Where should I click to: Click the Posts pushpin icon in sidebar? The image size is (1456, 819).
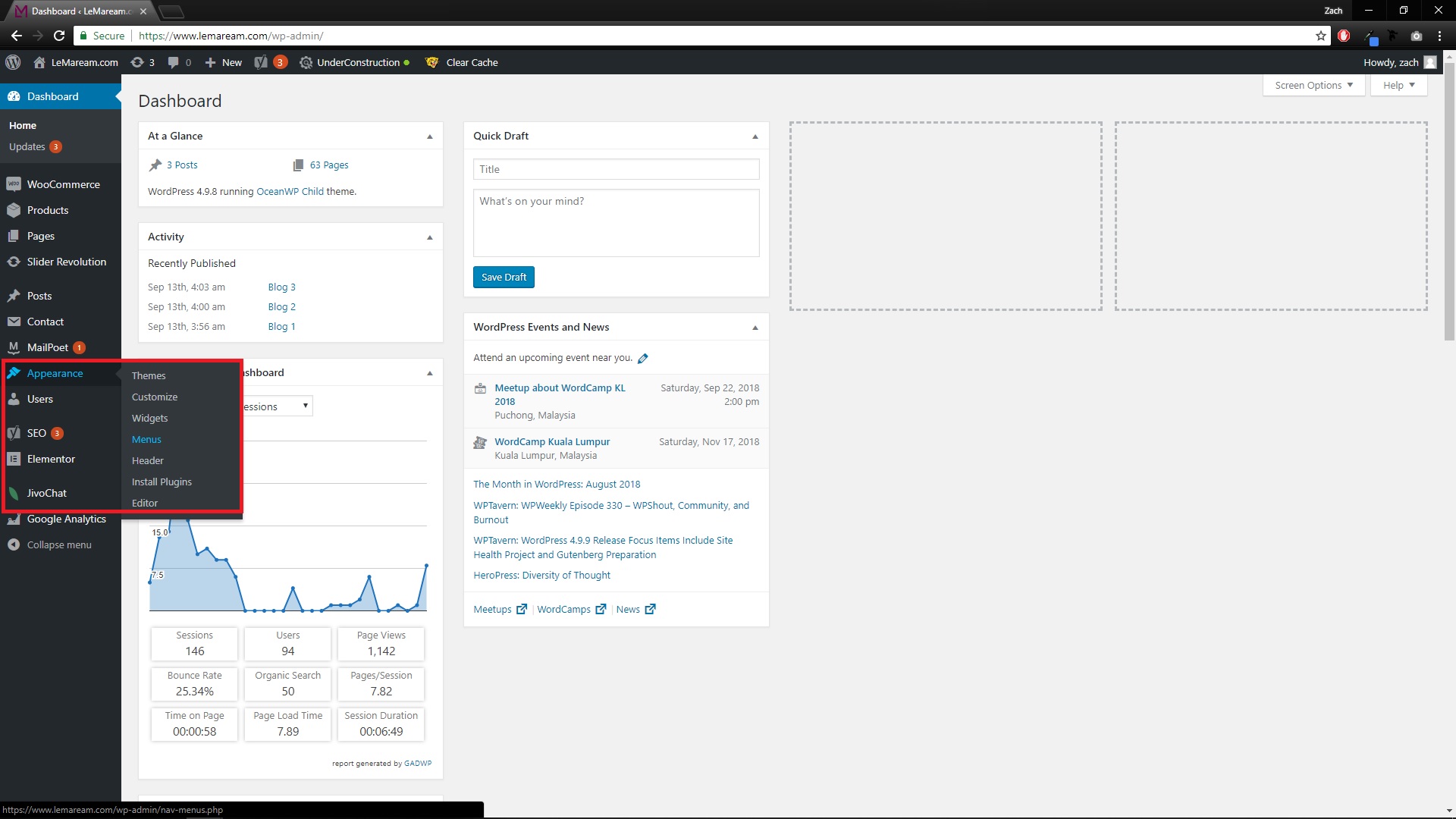14,296
